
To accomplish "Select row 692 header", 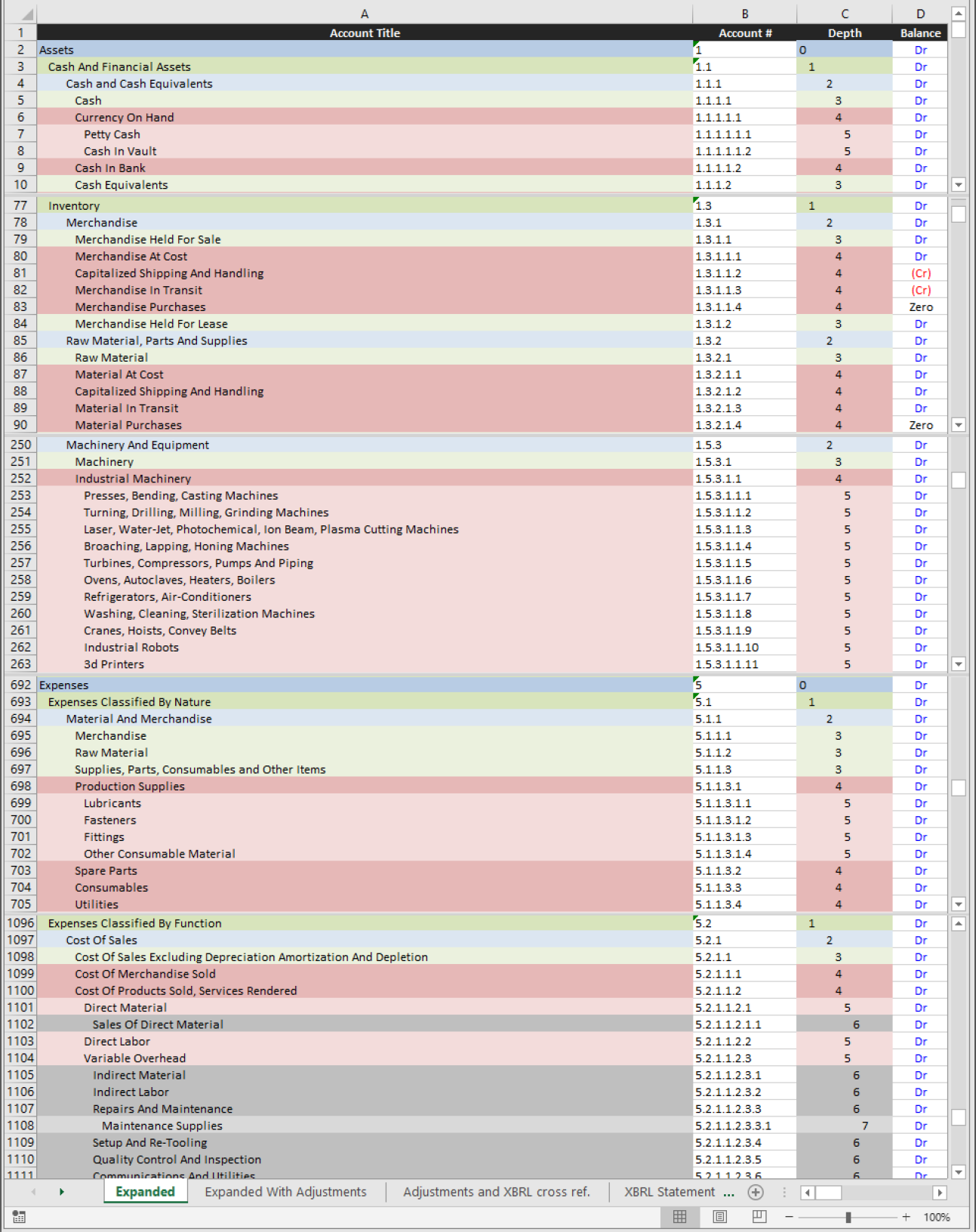I will click(20, 685).
